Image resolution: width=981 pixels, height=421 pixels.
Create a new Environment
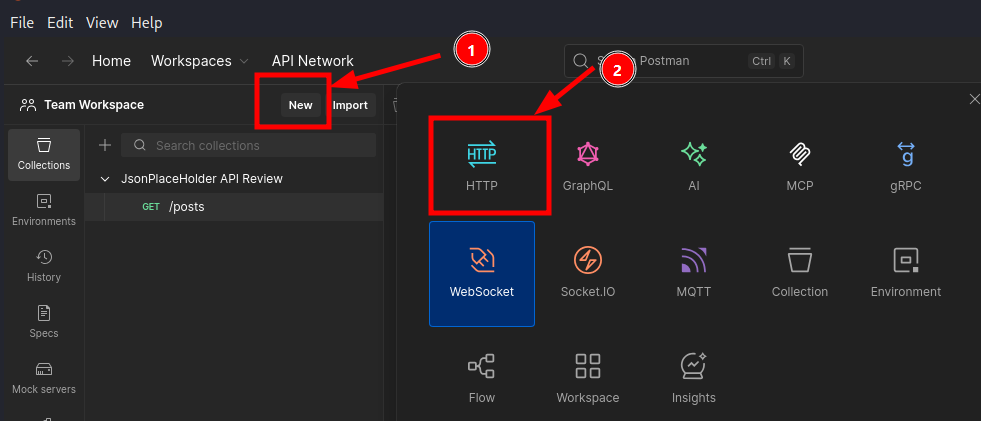click(x=906, y=274)
